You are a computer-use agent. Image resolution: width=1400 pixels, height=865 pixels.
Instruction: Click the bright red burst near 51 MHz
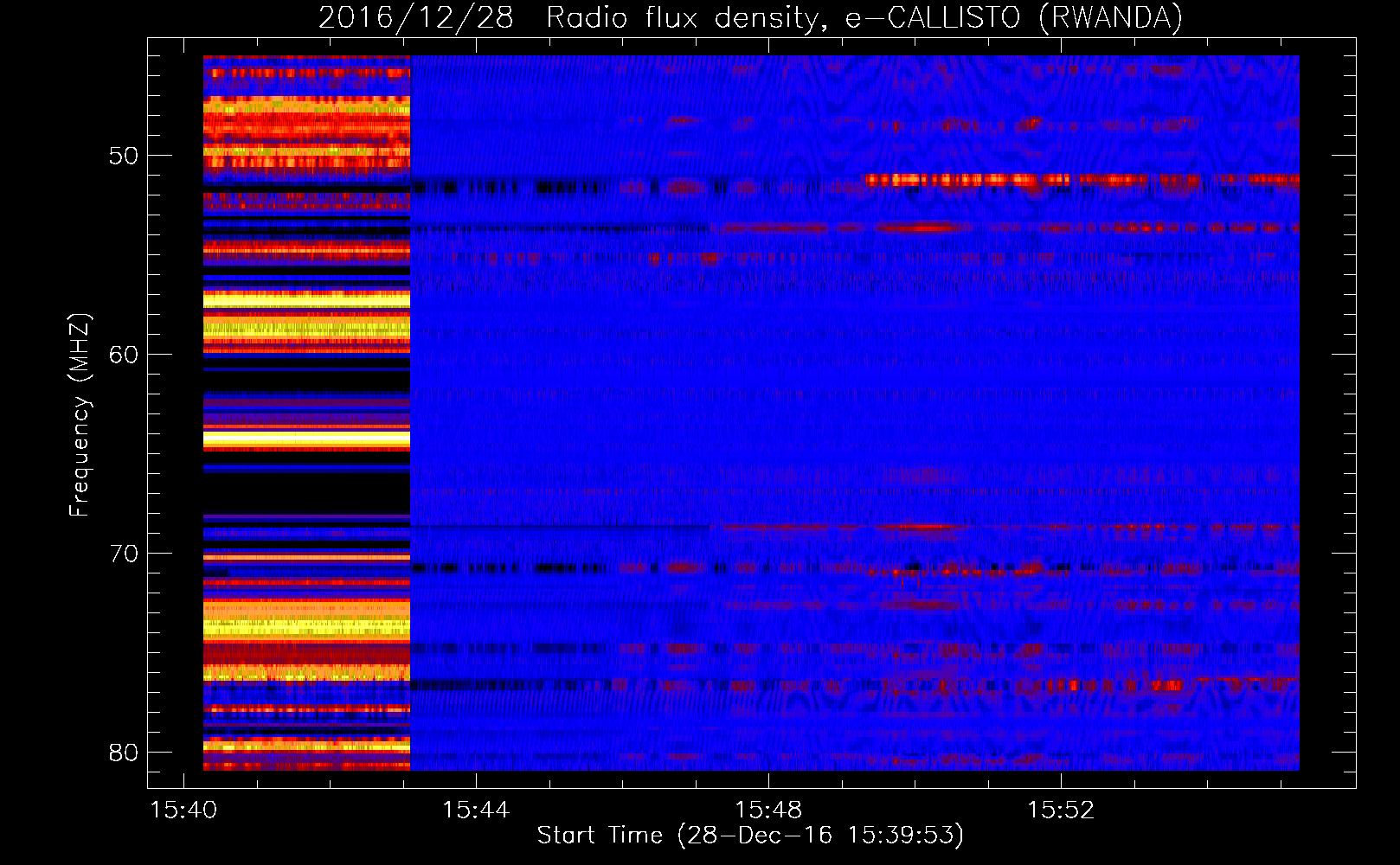click(967, 181)
